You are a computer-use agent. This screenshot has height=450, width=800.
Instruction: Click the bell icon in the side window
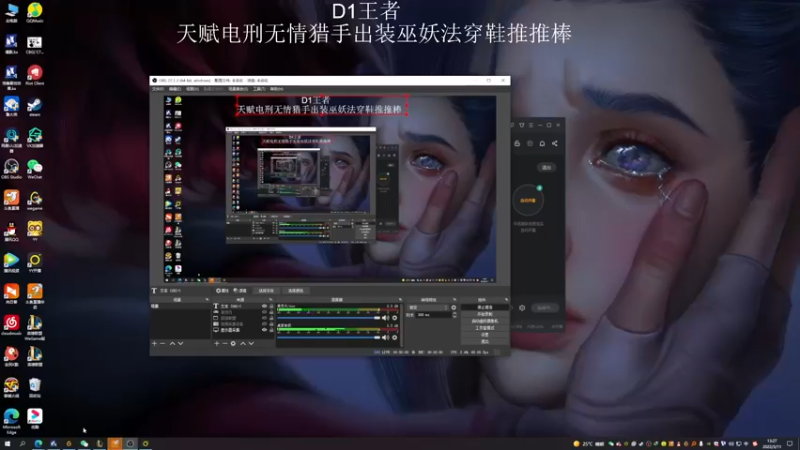point(542,143)
